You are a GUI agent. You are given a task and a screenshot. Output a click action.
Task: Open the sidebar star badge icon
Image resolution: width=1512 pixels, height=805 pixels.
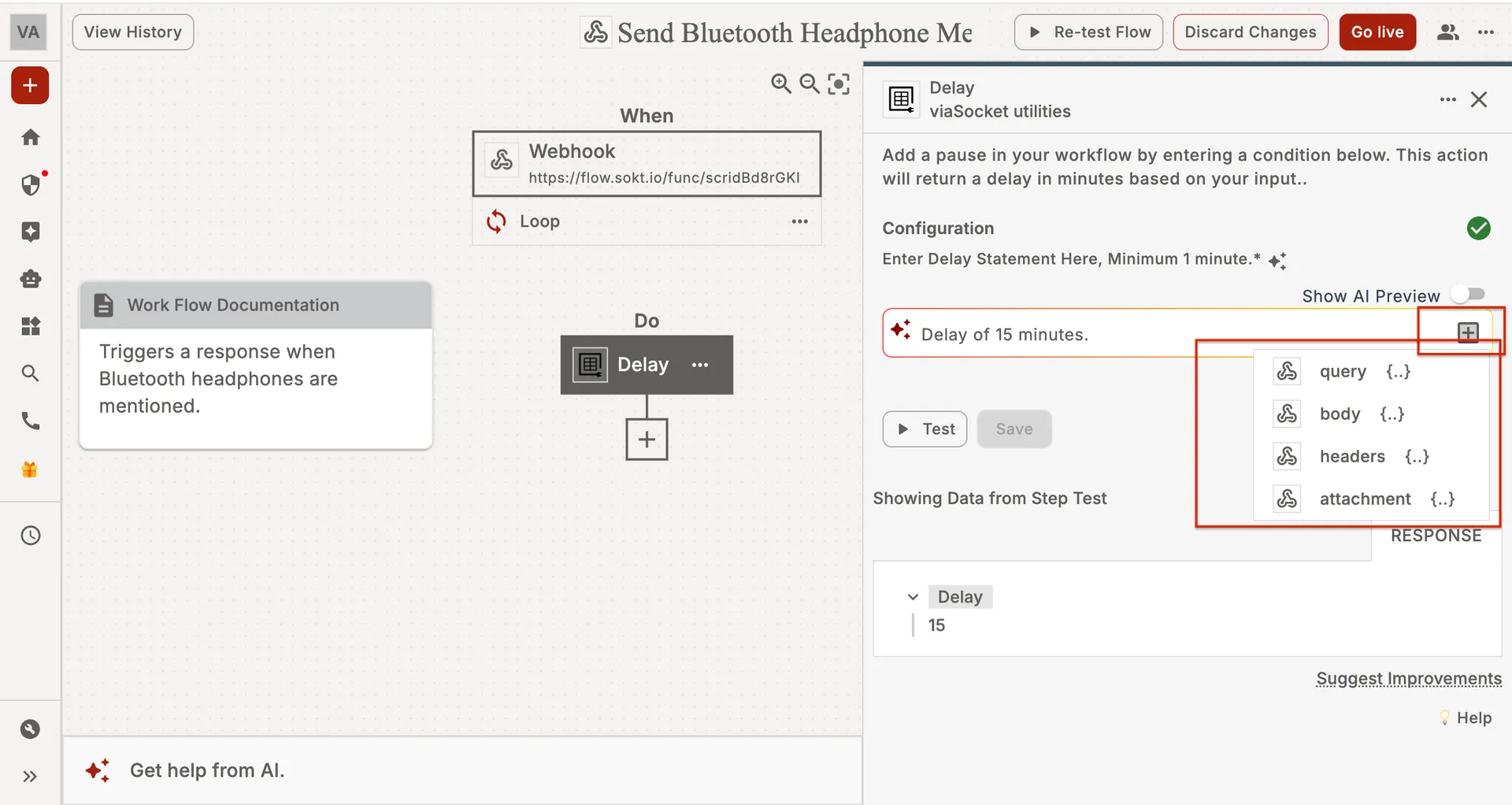pyautogui.click(x=30, y=232)
